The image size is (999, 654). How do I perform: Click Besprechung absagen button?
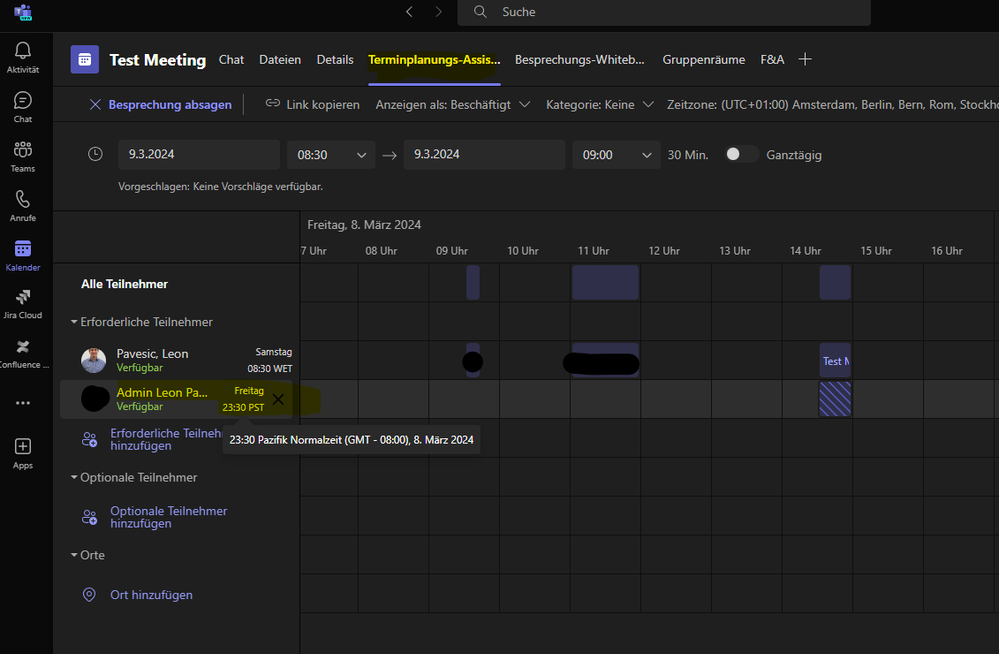[x=160, y=104]
